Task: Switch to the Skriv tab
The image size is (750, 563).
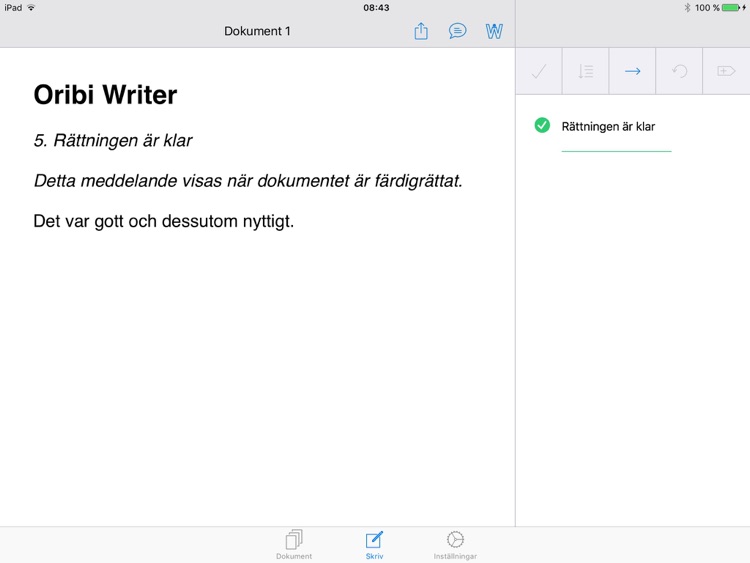Action: (x=374, y=545)
